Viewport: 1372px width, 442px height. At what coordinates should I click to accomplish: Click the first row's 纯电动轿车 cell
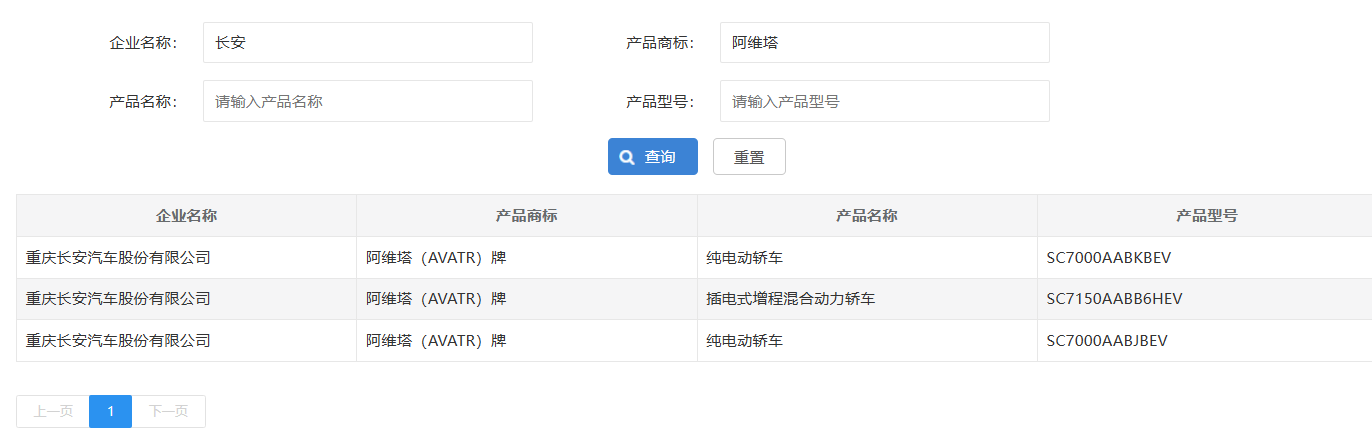pyautogui.click(x=744, y=258)
